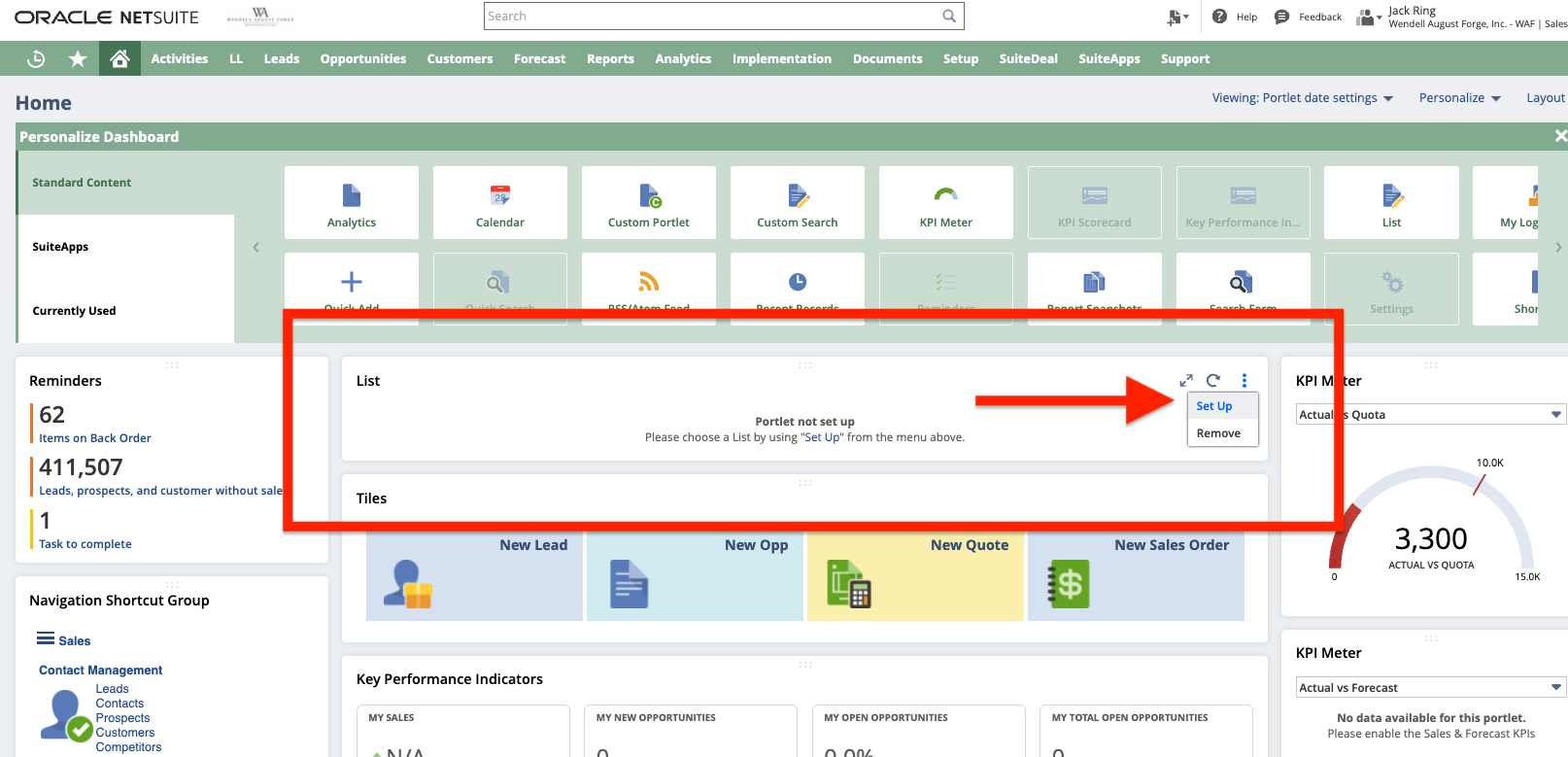The width and height of the screenshot is (1568, 757).
Task: Expand Viewing: Portlet date settings dropdown
Action: (x=1303, y=98)
